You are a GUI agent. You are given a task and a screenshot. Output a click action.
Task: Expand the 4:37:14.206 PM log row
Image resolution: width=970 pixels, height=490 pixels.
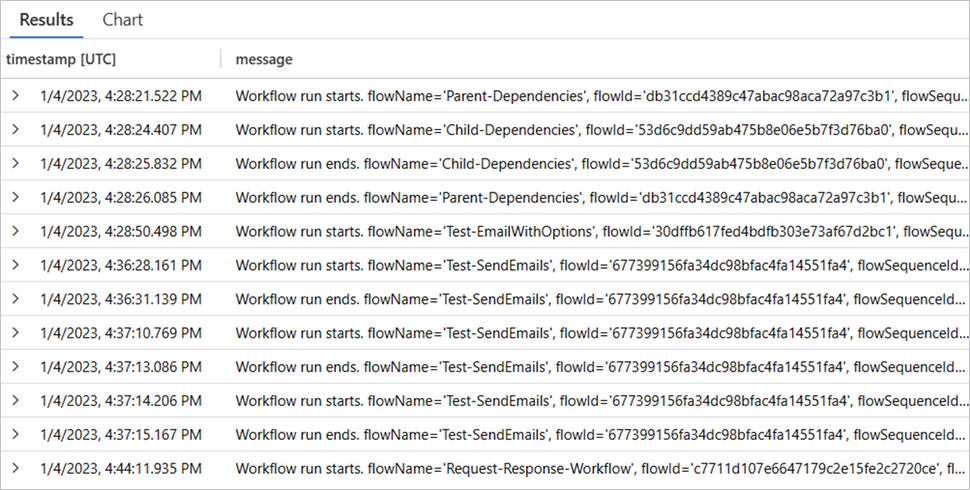pos(16,401)
